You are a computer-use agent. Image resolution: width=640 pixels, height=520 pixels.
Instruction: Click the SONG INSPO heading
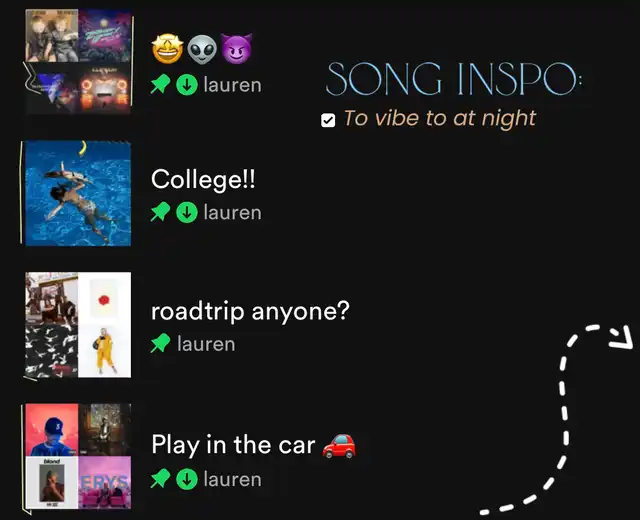454,79
